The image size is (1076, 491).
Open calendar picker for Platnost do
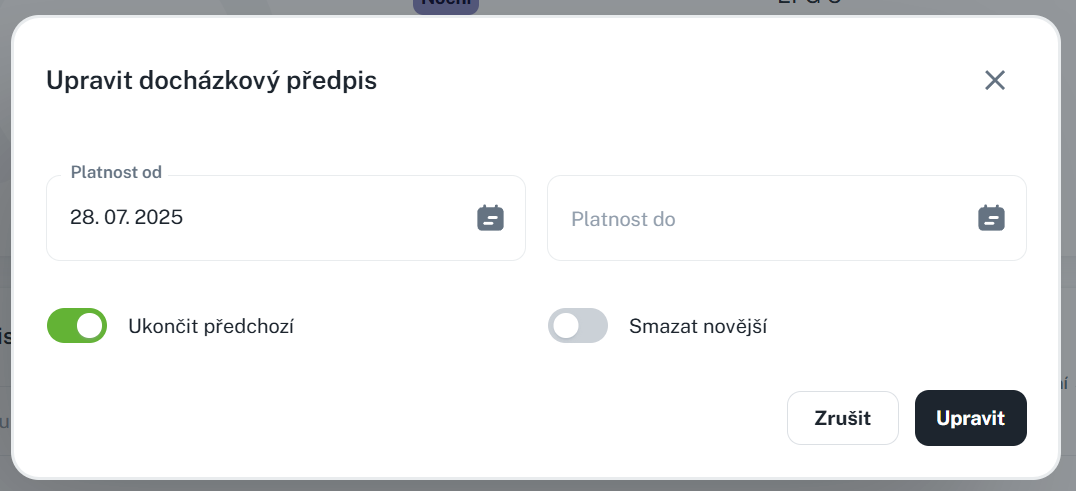click(x=990, y=218)
